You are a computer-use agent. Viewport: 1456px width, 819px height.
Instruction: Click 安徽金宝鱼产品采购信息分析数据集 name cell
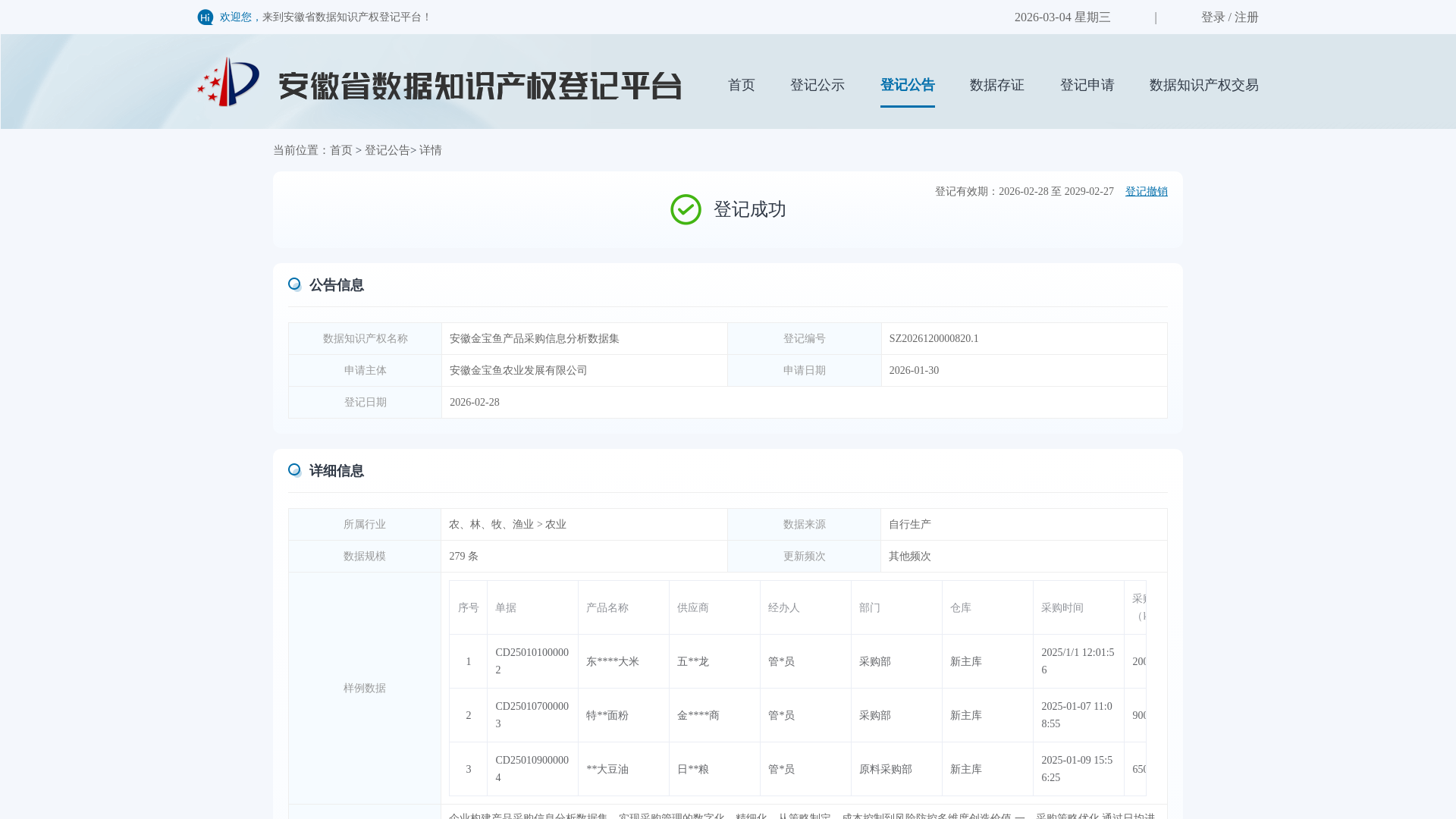(535, 339)
